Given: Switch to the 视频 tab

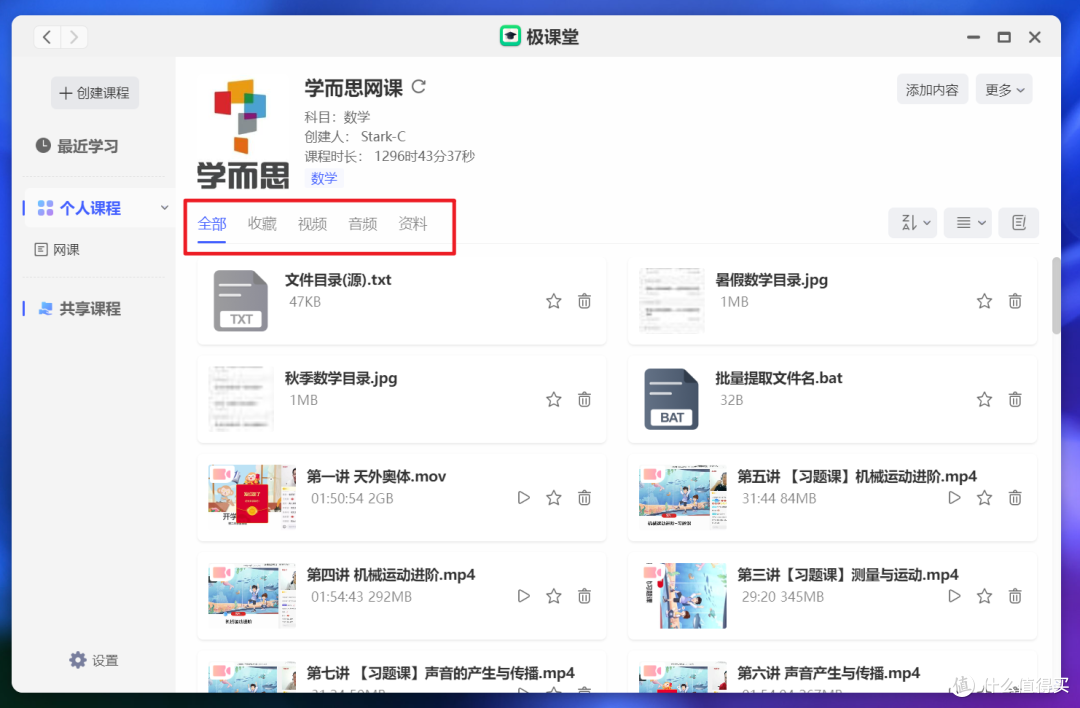Looking at the screenshot, I should point(312,224).
